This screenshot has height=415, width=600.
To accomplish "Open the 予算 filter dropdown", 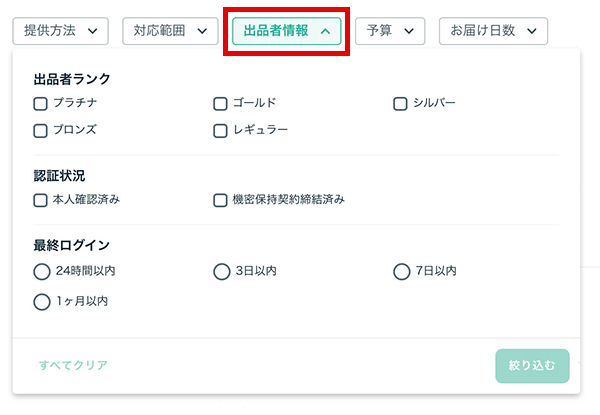I will coord(390,31).
